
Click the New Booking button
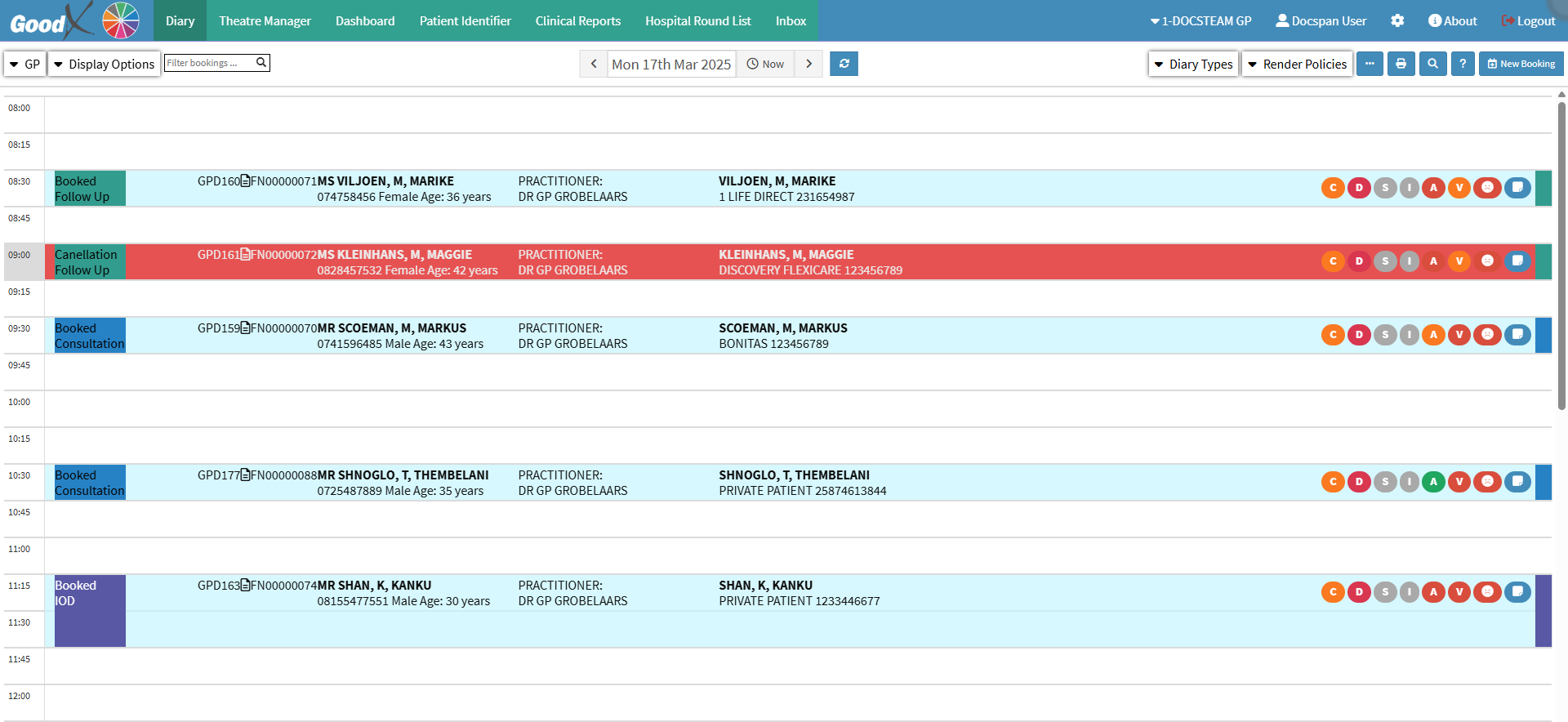coord(1521,64)
